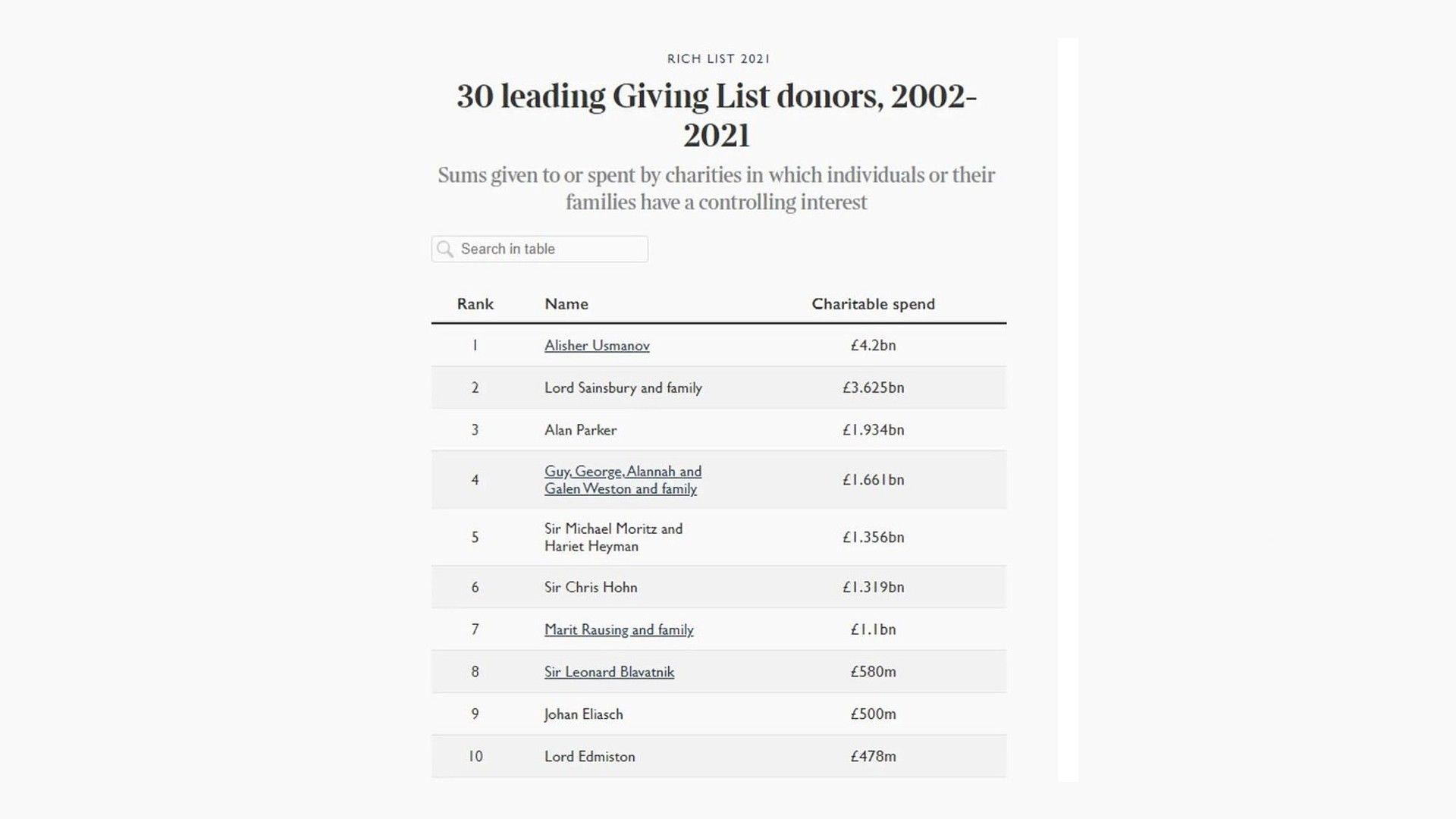Focus the Search in table field
The width and height of the screenshot is (1456, 819).
coord(550,249)
